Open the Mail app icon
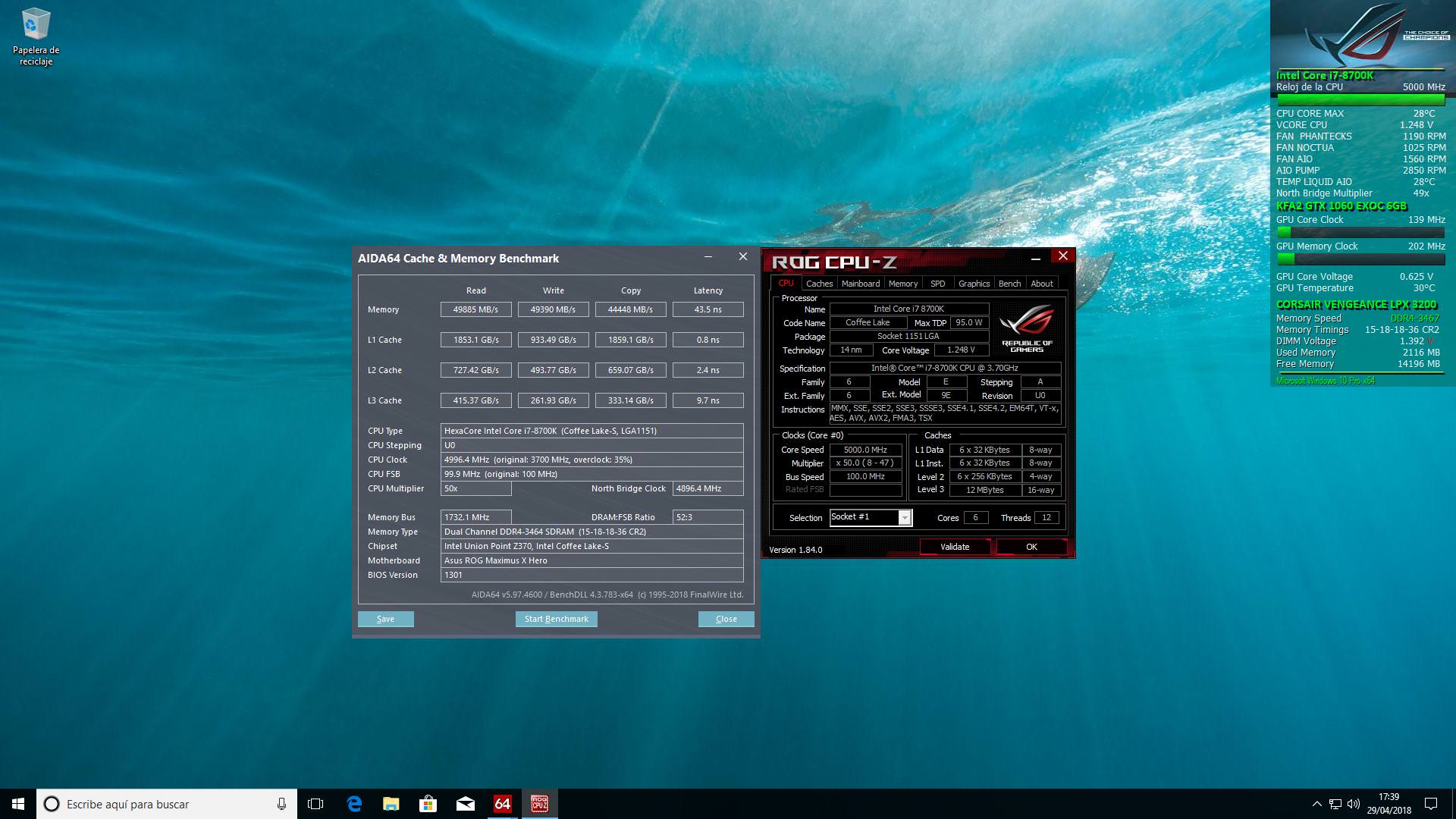 click(465, 804)
